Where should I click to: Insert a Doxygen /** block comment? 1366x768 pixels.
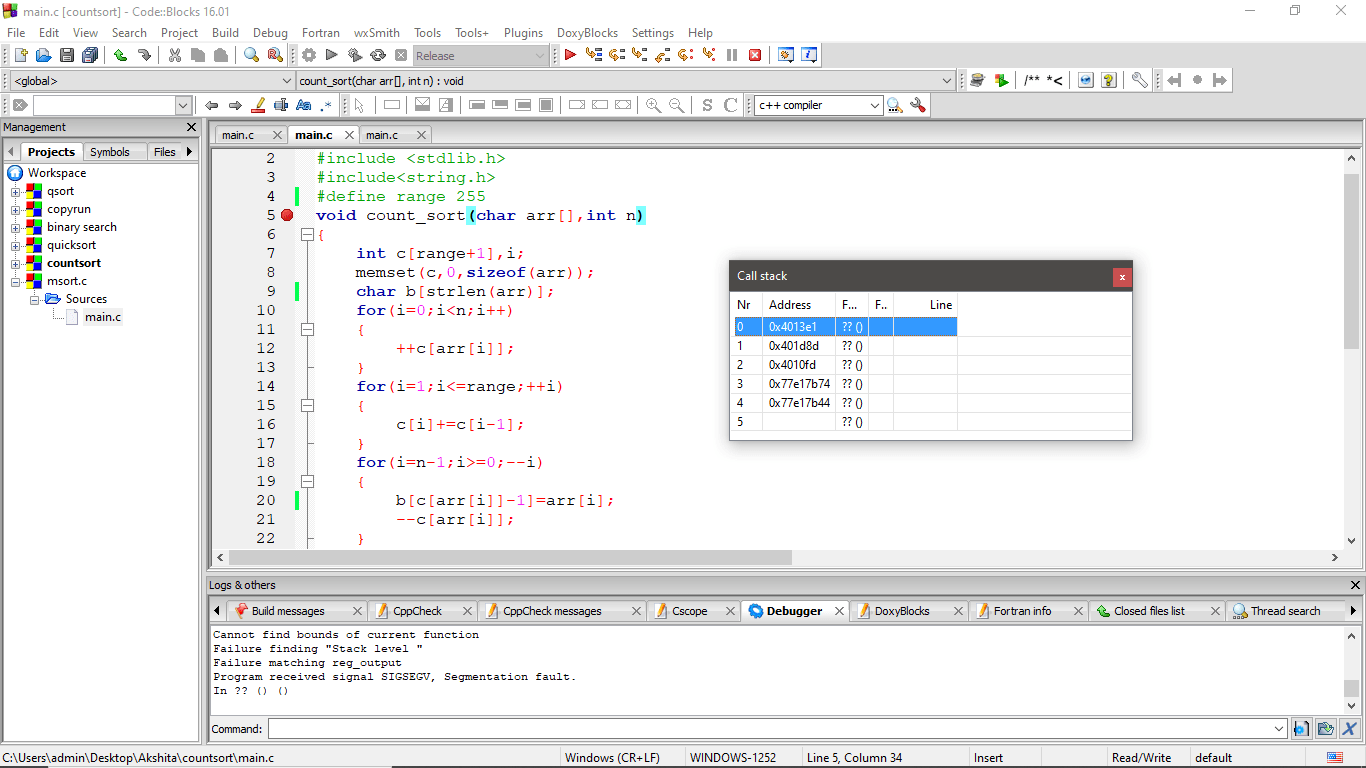(1031, 81)
